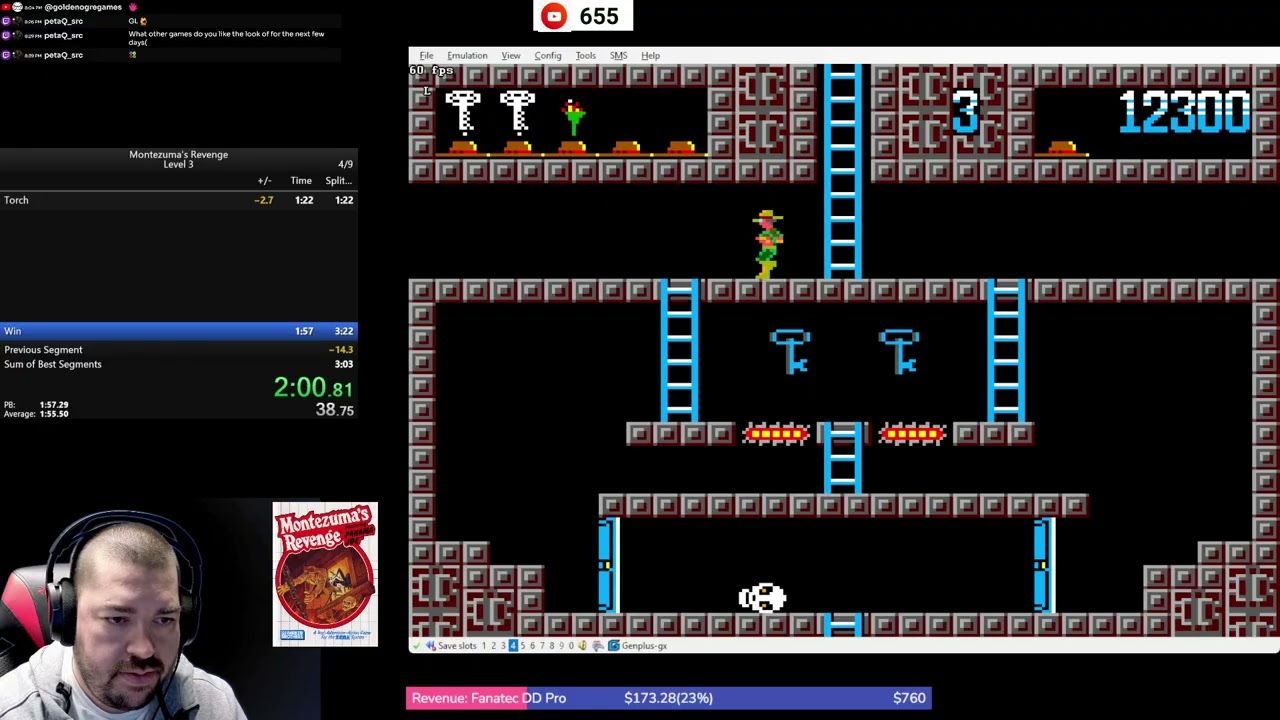
Task: Open the Tools menu
Action: tap(585, 56)
